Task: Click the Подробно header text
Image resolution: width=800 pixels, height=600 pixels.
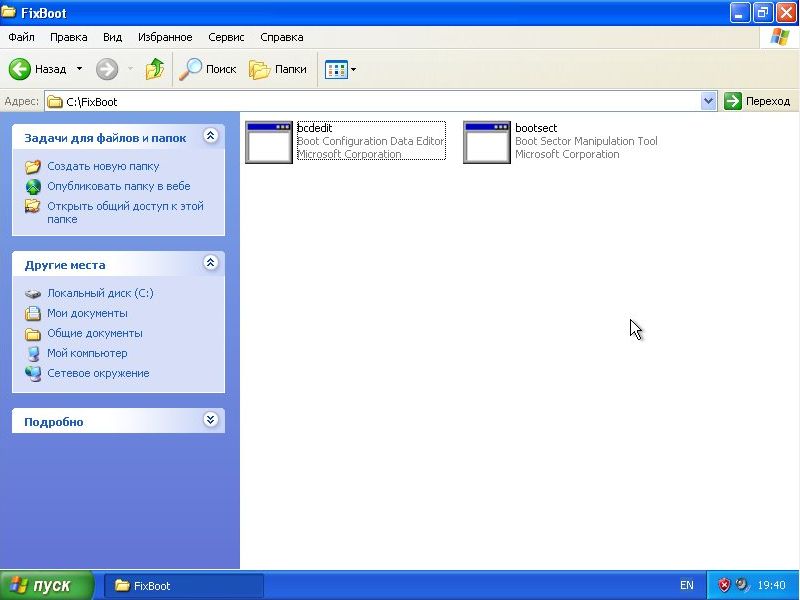Action: click(54, 422)
